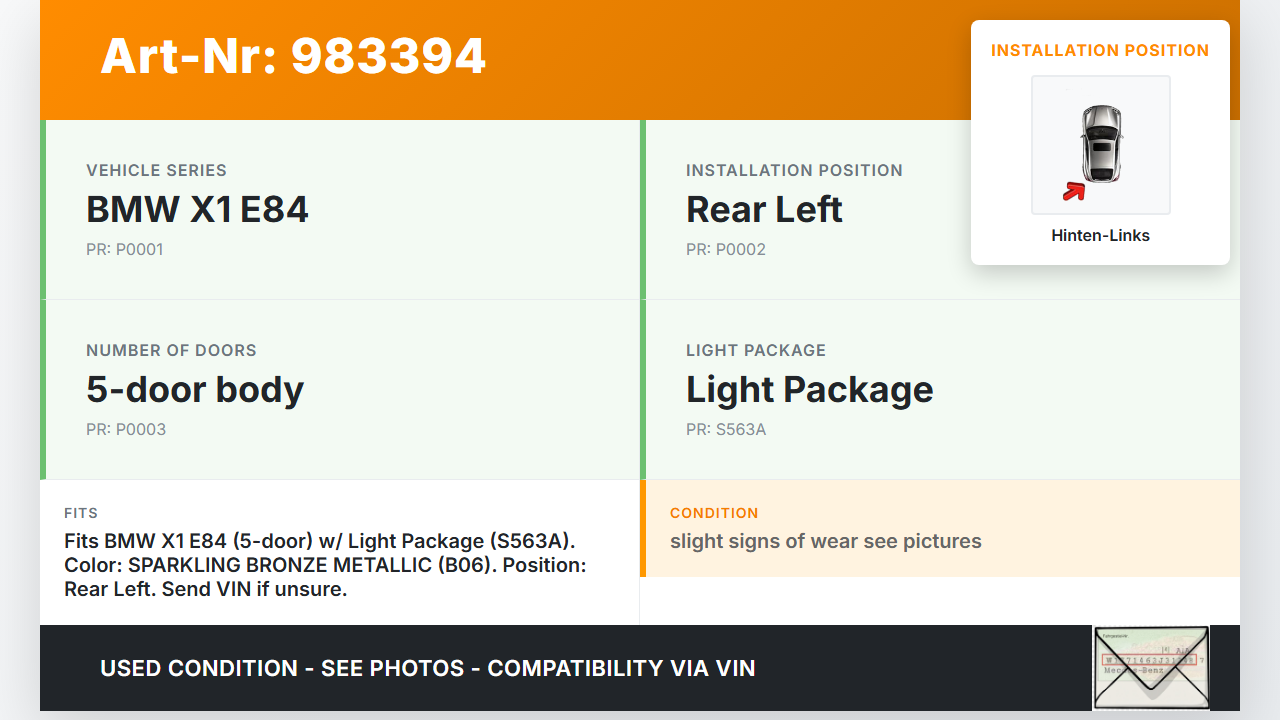Click the PR: P0002 code

pyautogui.click(x=725, y=249)
